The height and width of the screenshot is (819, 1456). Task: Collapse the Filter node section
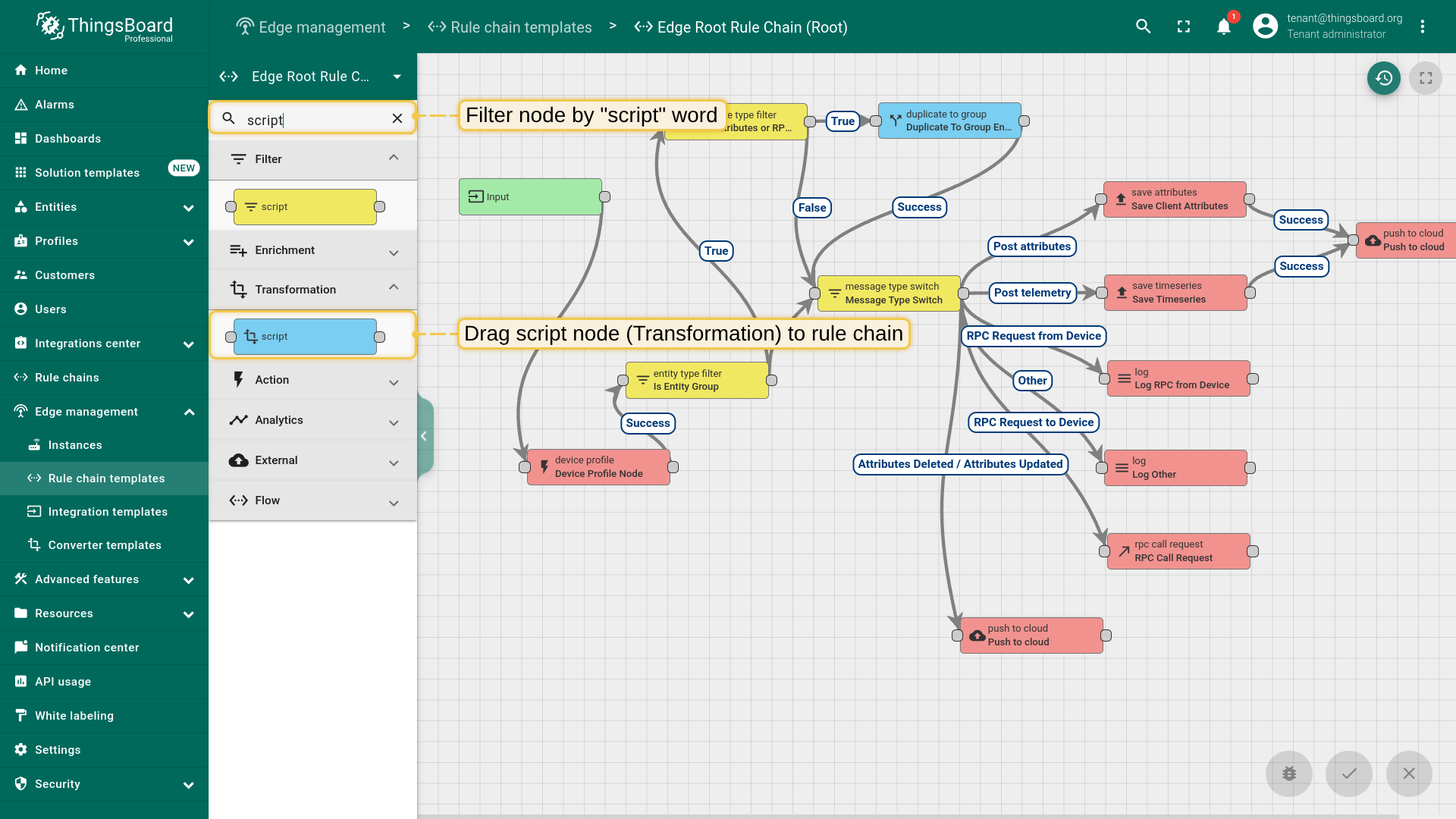click(393, 158)
